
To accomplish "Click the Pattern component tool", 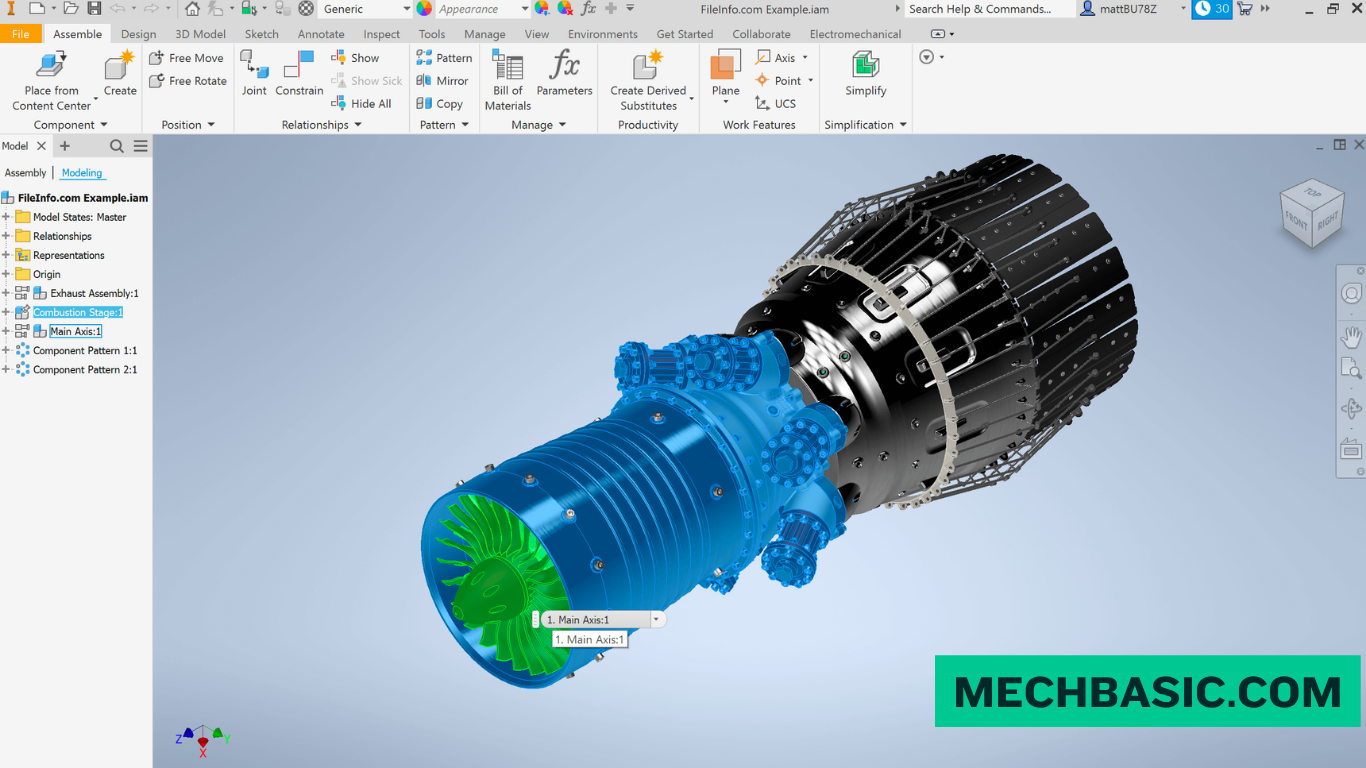I will (444, 58).
